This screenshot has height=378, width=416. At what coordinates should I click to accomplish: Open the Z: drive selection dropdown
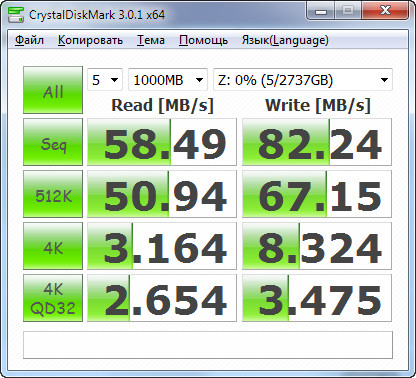click(x=303, y=80)
